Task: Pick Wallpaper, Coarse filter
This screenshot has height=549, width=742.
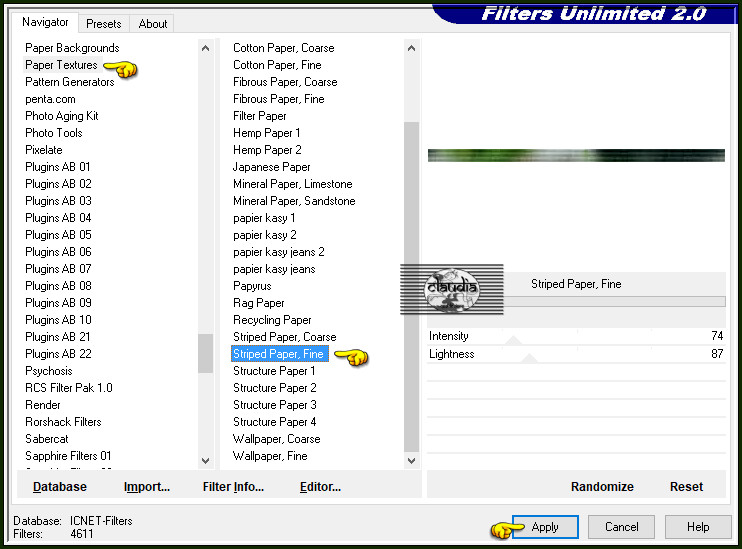Action: 276,439
